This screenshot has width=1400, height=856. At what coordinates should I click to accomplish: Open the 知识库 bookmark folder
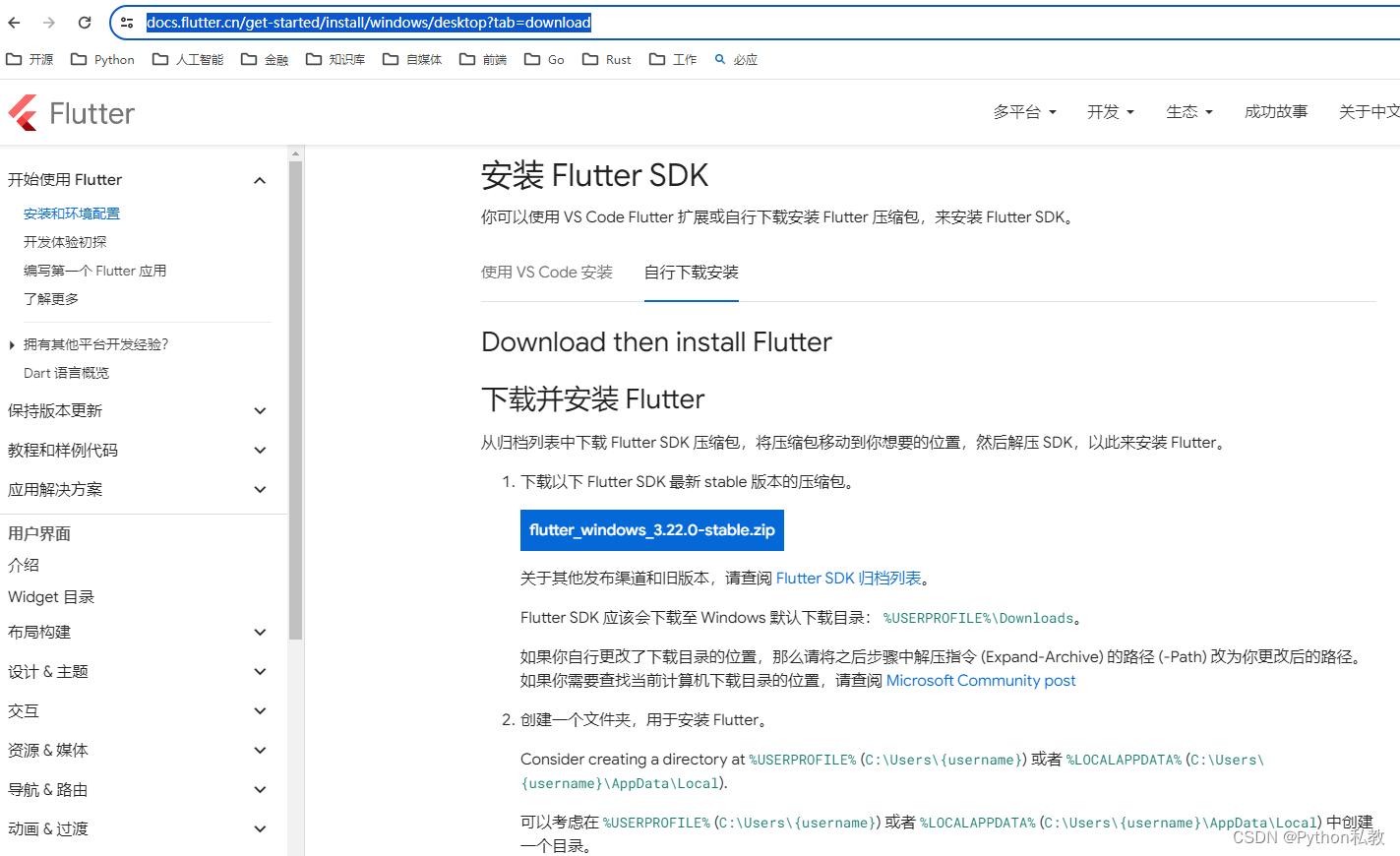335,59
